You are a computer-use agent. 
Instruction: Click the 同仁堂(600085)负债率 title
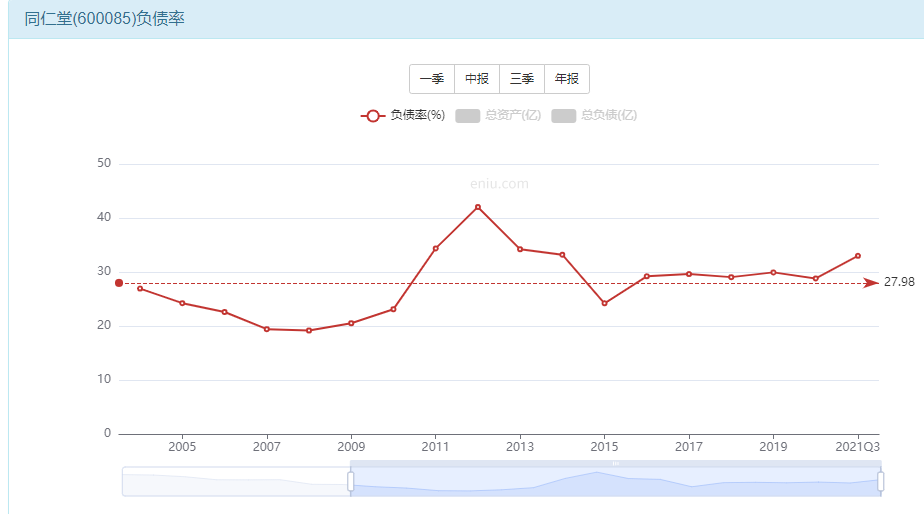(x=104, y=19)
